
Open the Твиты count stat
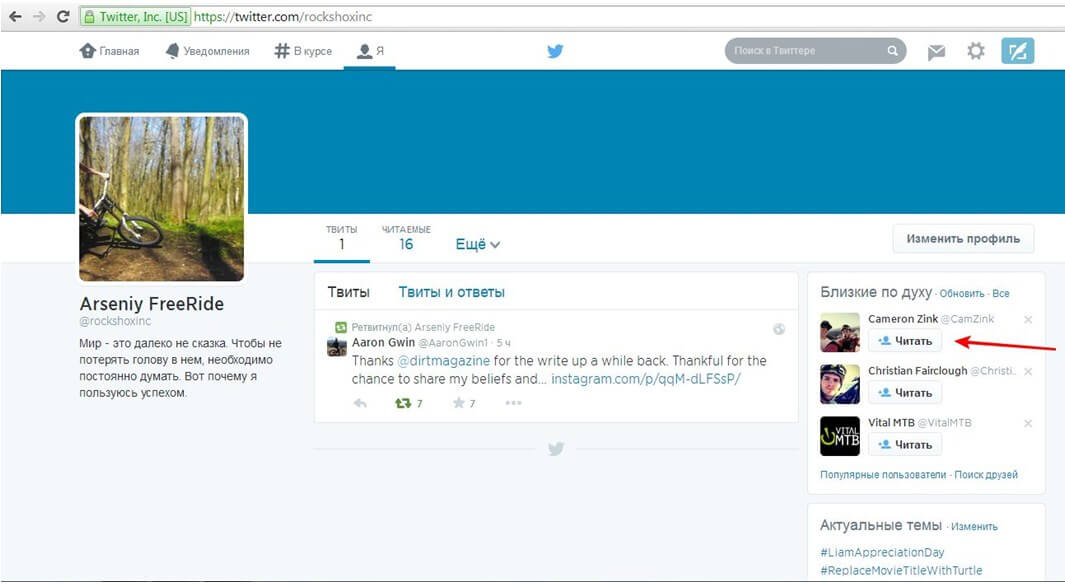342,238
